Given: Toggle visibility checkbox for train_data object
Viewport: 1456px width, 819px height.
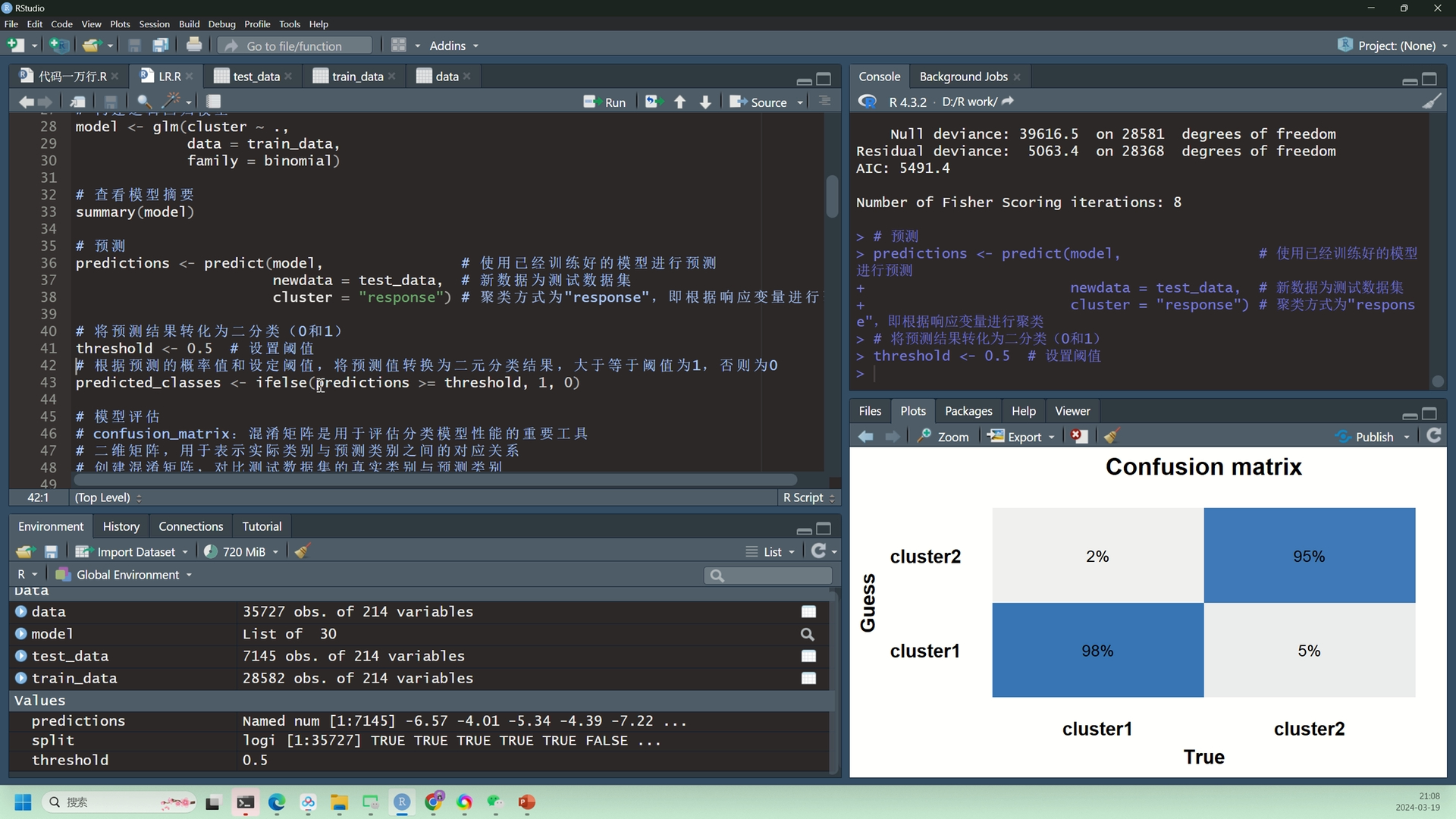Looking at the screenshot, I should pyautogui.click(x=808, y=678).
